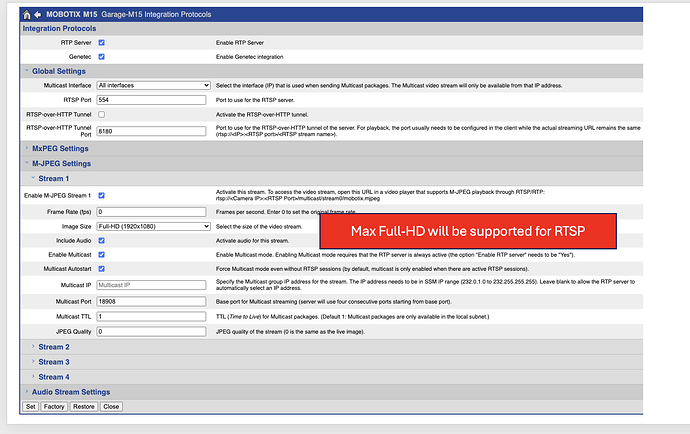Click the JPEG Quality input field
690x434 pixels.
coord(151,331)
